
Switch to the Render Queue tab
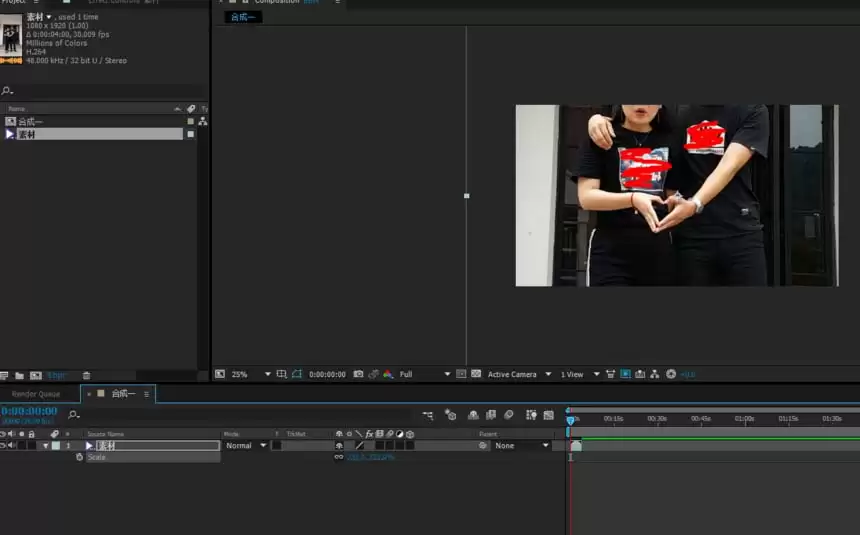coord(36,394)
